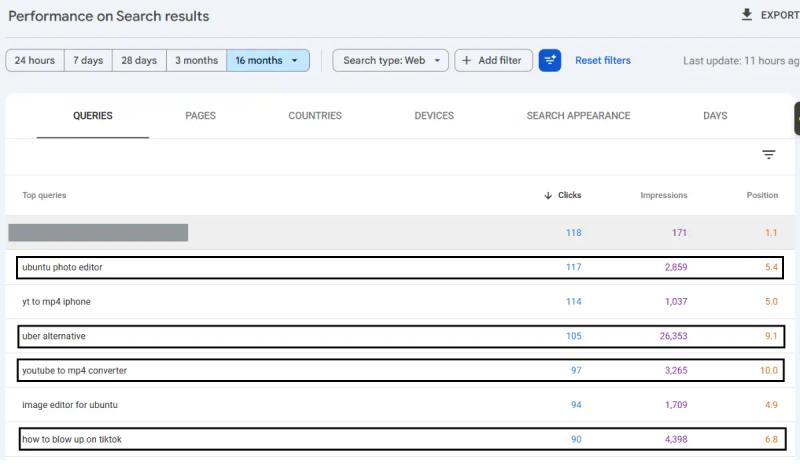Open the Search type: Web dropdown
This screenshot has height=464, width=800.
coord(390,60)
